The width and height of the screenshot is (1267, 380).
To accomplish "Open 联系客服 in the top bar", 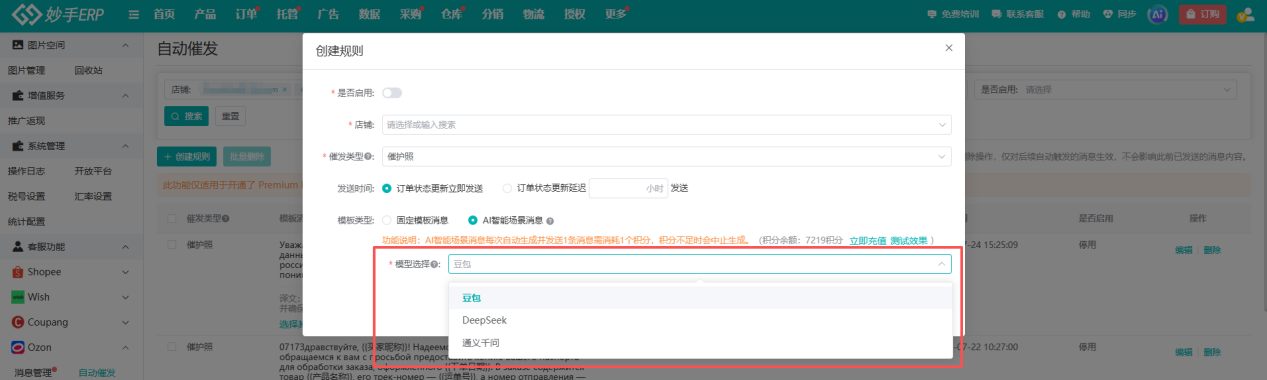I will pyautogui.click(x=1018, y=15).
